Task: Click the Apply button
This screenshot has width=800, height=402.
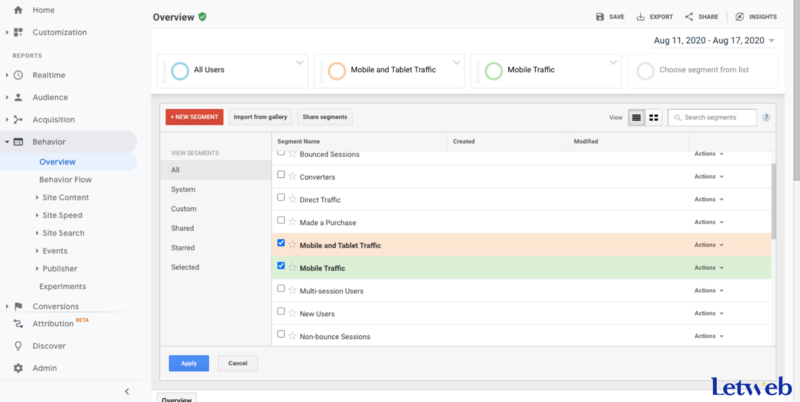Action: (x=189, y=363)
